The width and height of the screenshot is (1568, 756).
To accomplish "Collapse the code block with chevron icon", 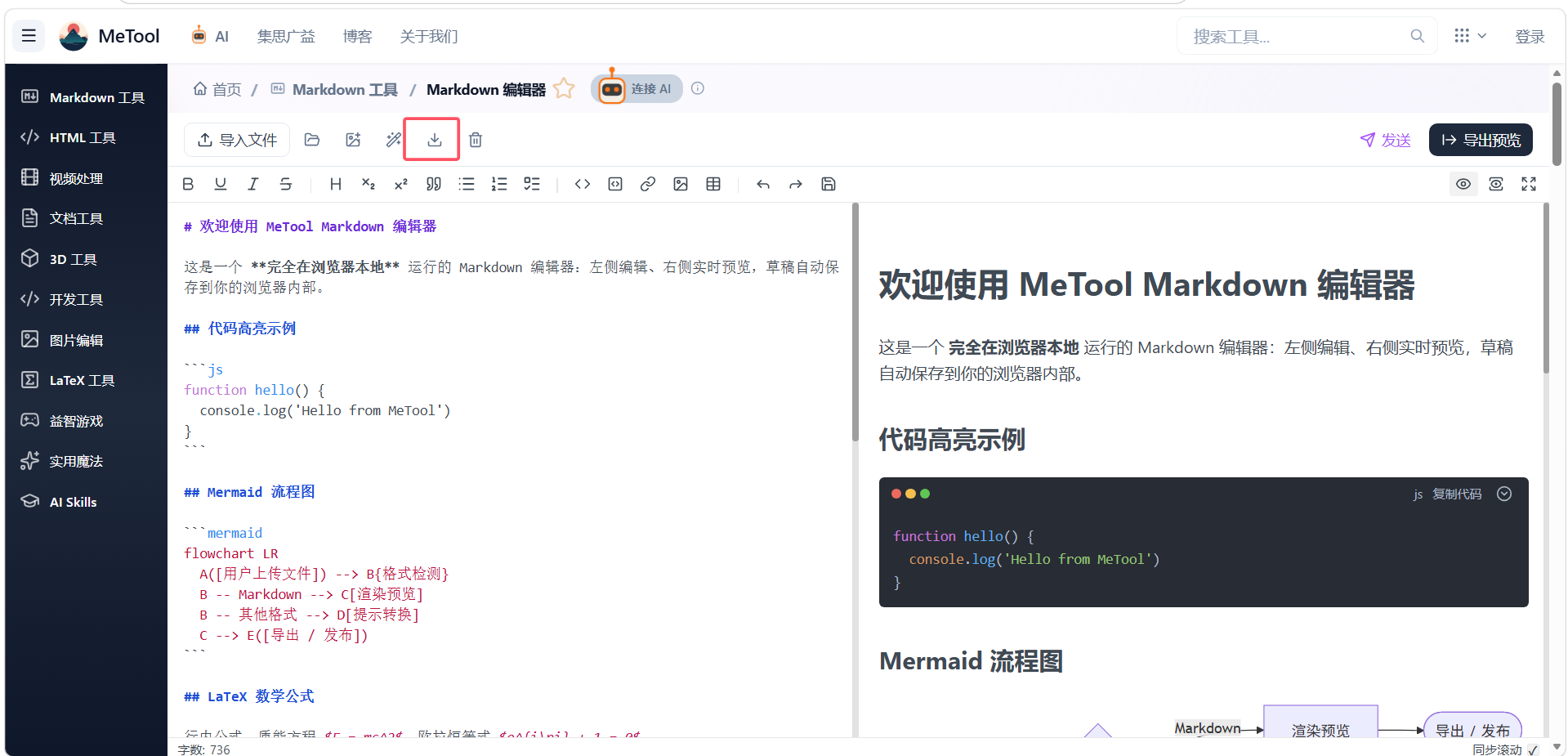I will [x=1504, y=494].
